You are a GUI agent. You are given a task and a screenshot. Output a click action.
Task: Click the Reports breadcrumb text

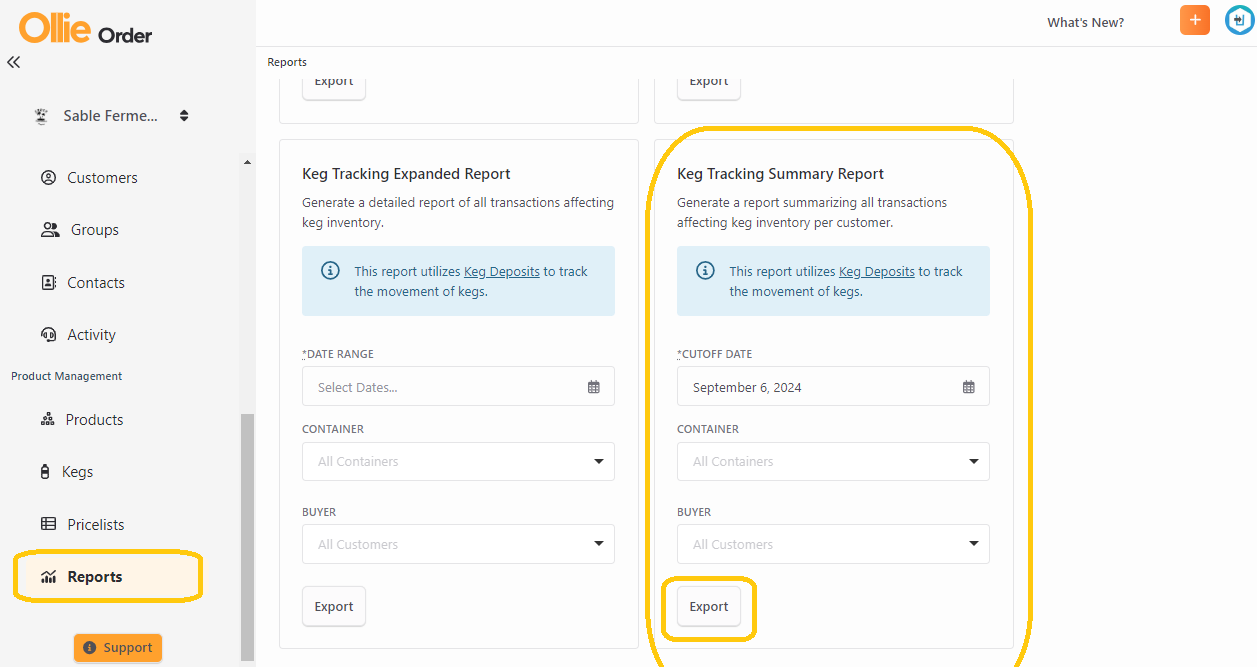(287, 62)
